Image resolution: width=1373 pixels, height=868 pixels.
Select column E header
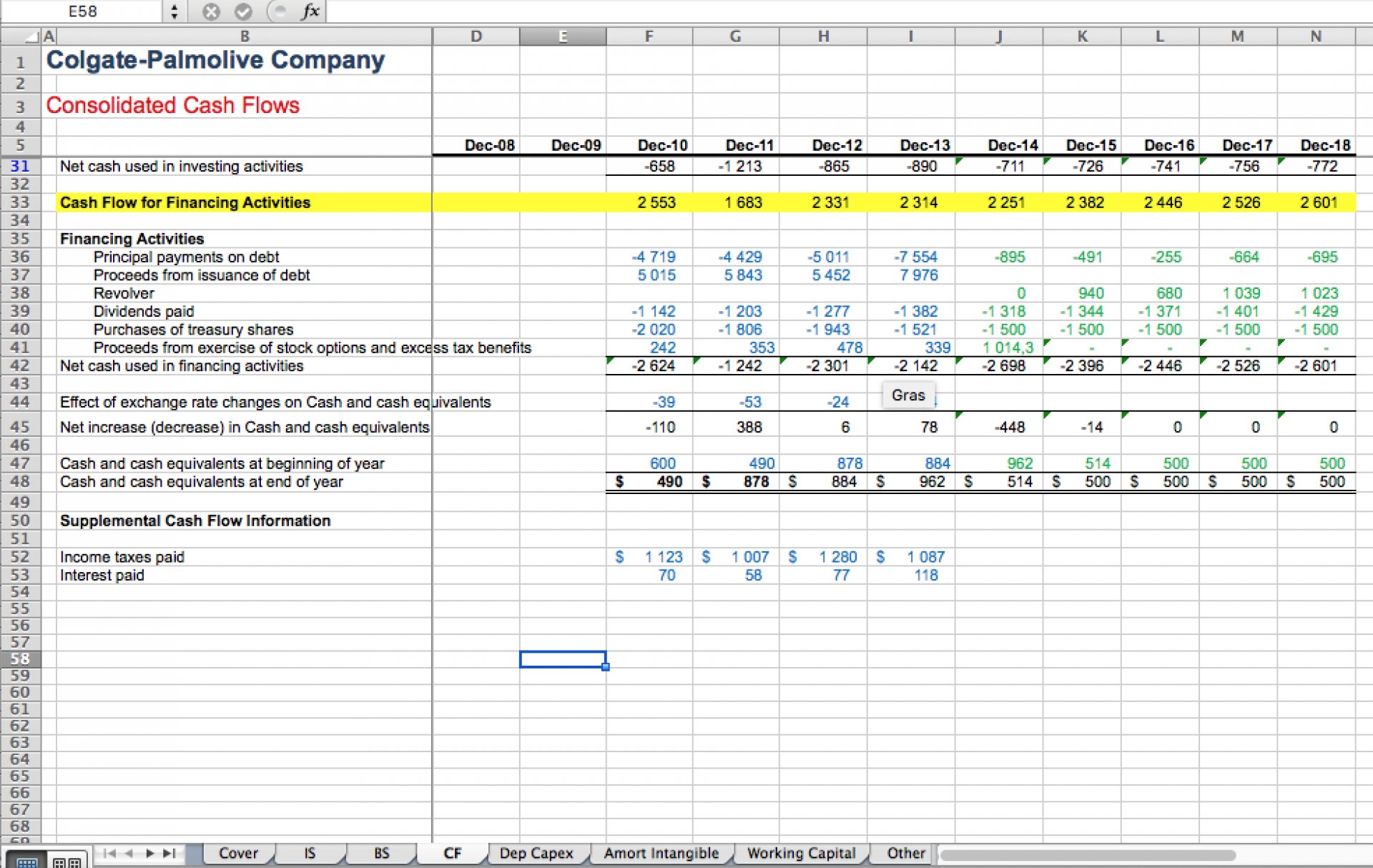click(563, 36)
